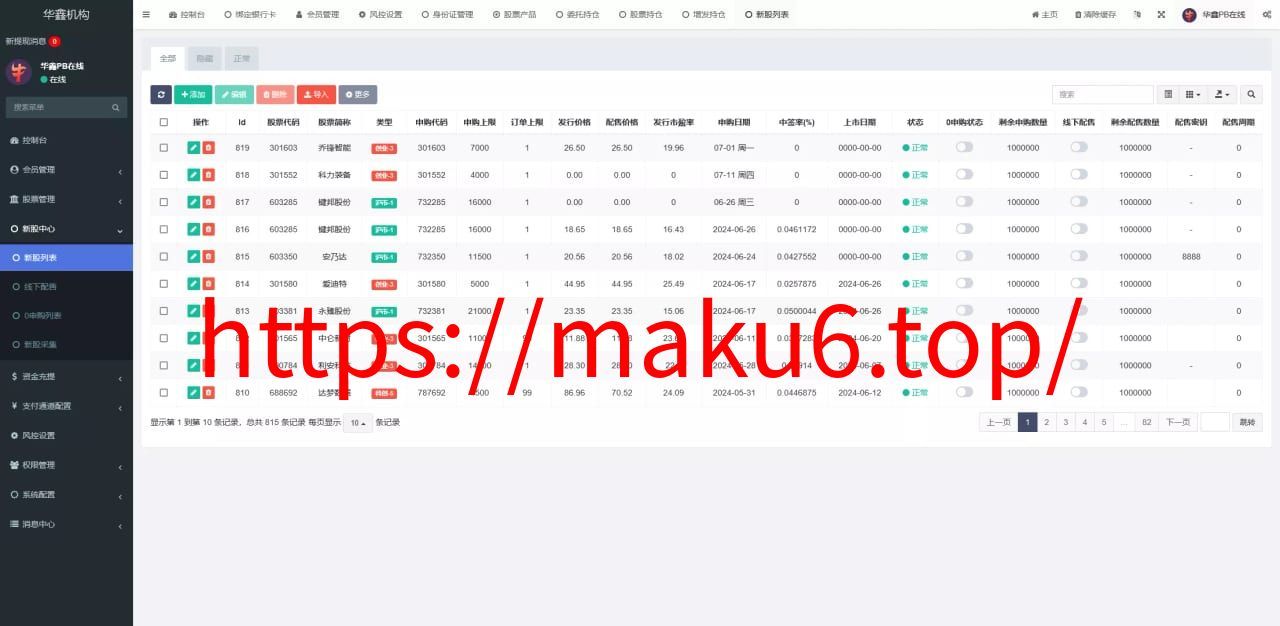Edit row 816 with pencil icon
The image size is (1280, 626).
tap(193, 229)
